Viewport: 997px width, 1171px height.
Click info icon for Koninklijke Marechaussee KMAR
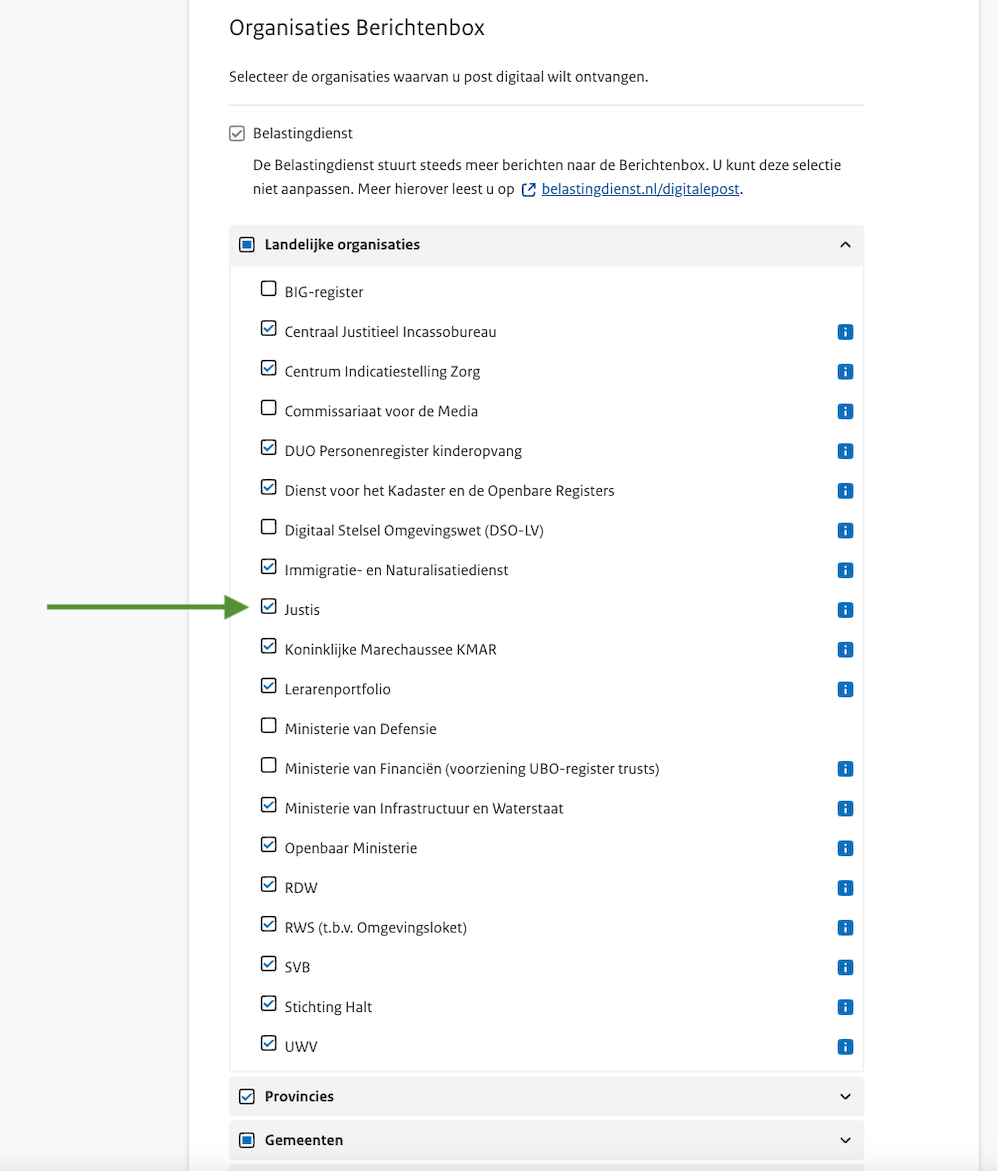(845, 650)
